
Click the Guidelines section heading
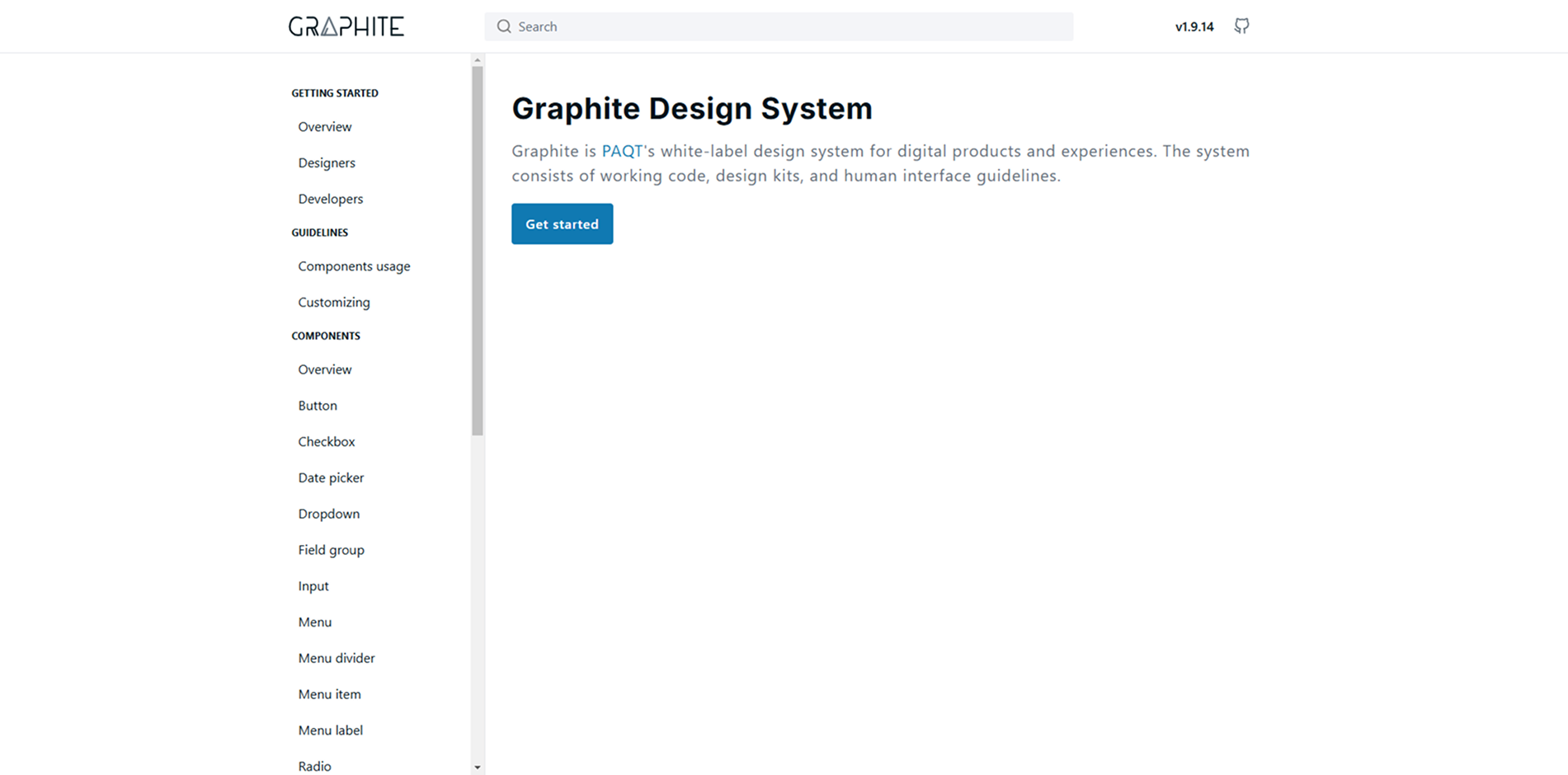pyautogui.click(x=320, y=233)
